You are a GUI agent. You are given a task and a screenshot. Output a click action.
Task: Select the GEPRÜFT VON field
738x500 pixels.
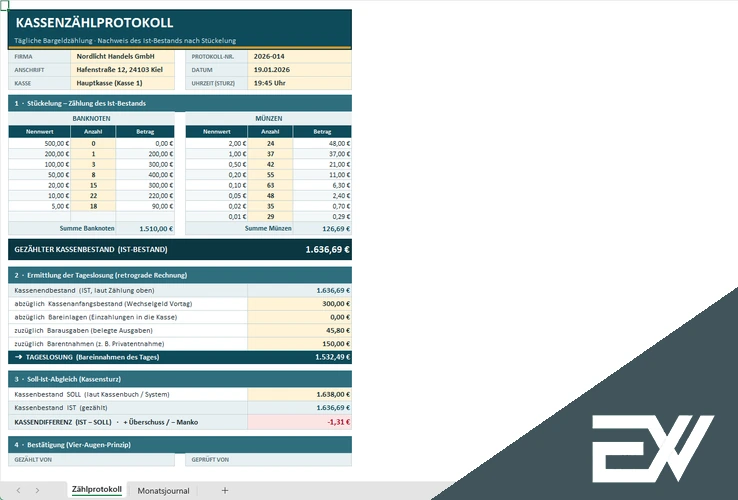(x=268, y=460)
